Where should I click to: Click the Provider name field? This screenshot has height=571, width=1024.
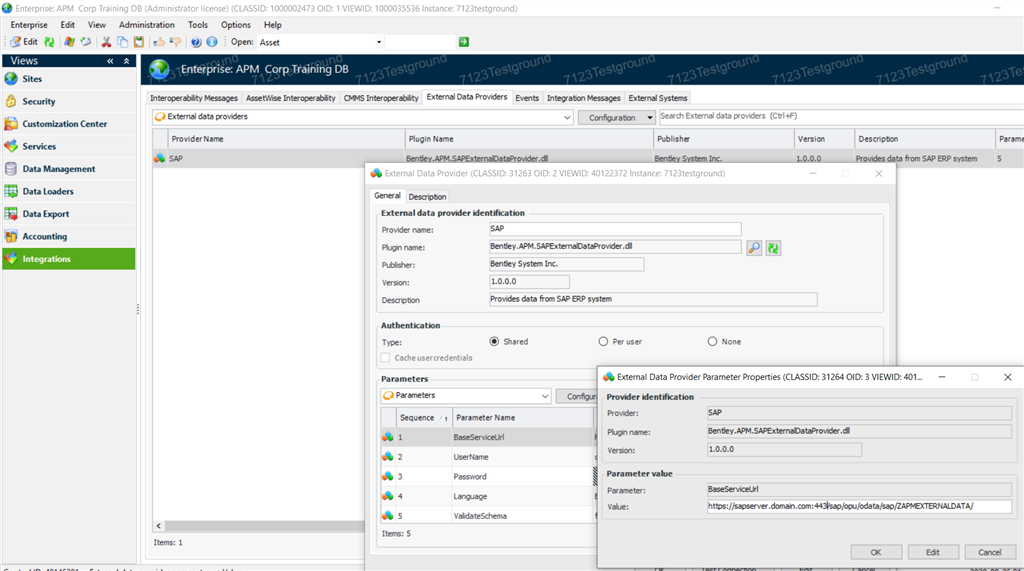coord(615,229)
